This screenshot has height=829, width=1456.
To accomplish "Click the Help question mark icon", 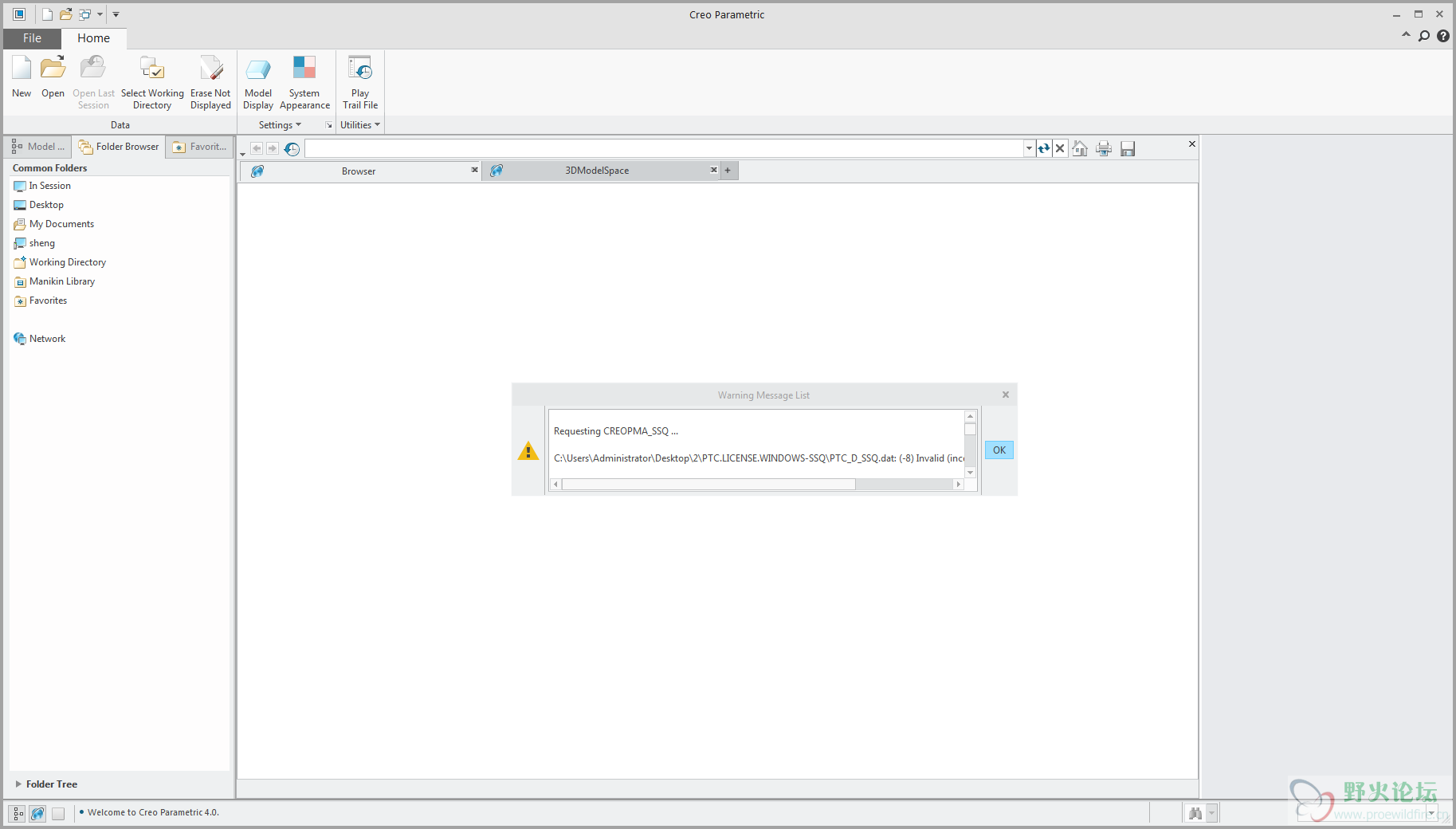I will [1443, 36].
